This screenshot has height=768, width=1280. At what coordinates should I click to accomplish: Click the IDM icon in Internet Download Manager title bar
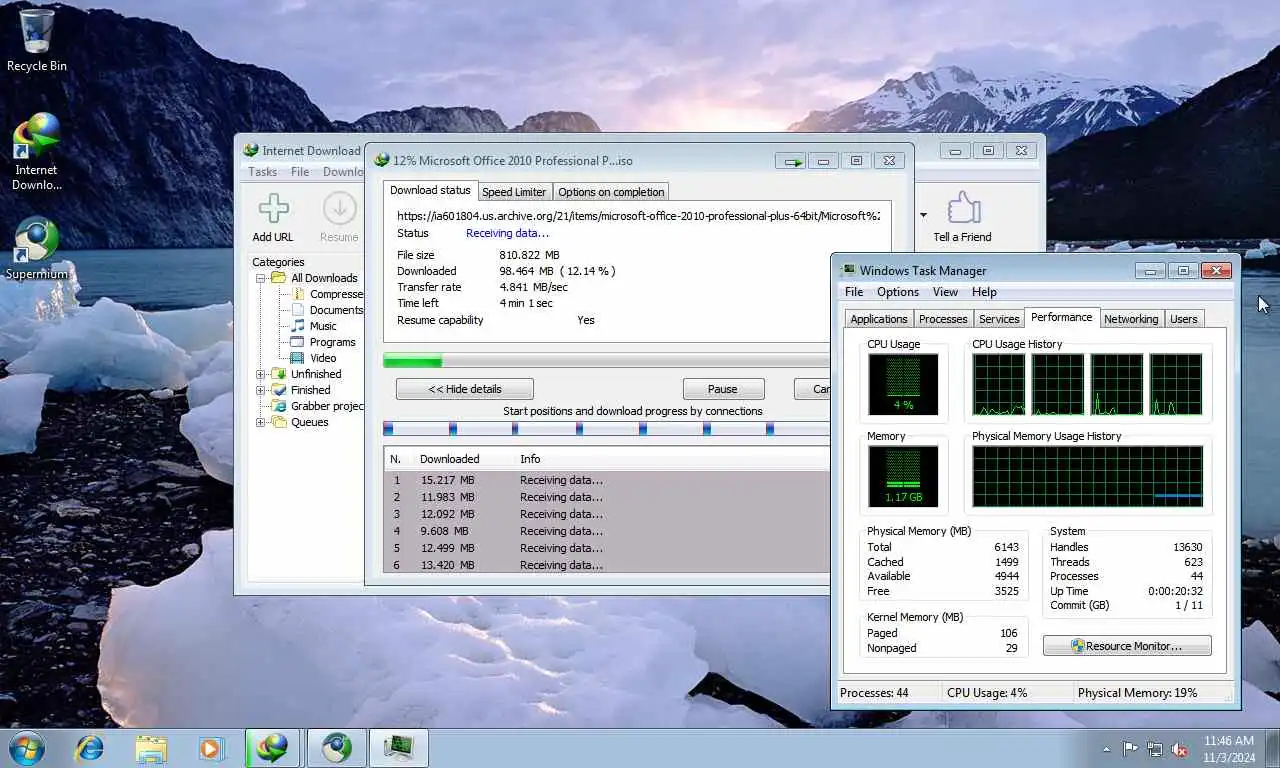(x=251, y=150)
